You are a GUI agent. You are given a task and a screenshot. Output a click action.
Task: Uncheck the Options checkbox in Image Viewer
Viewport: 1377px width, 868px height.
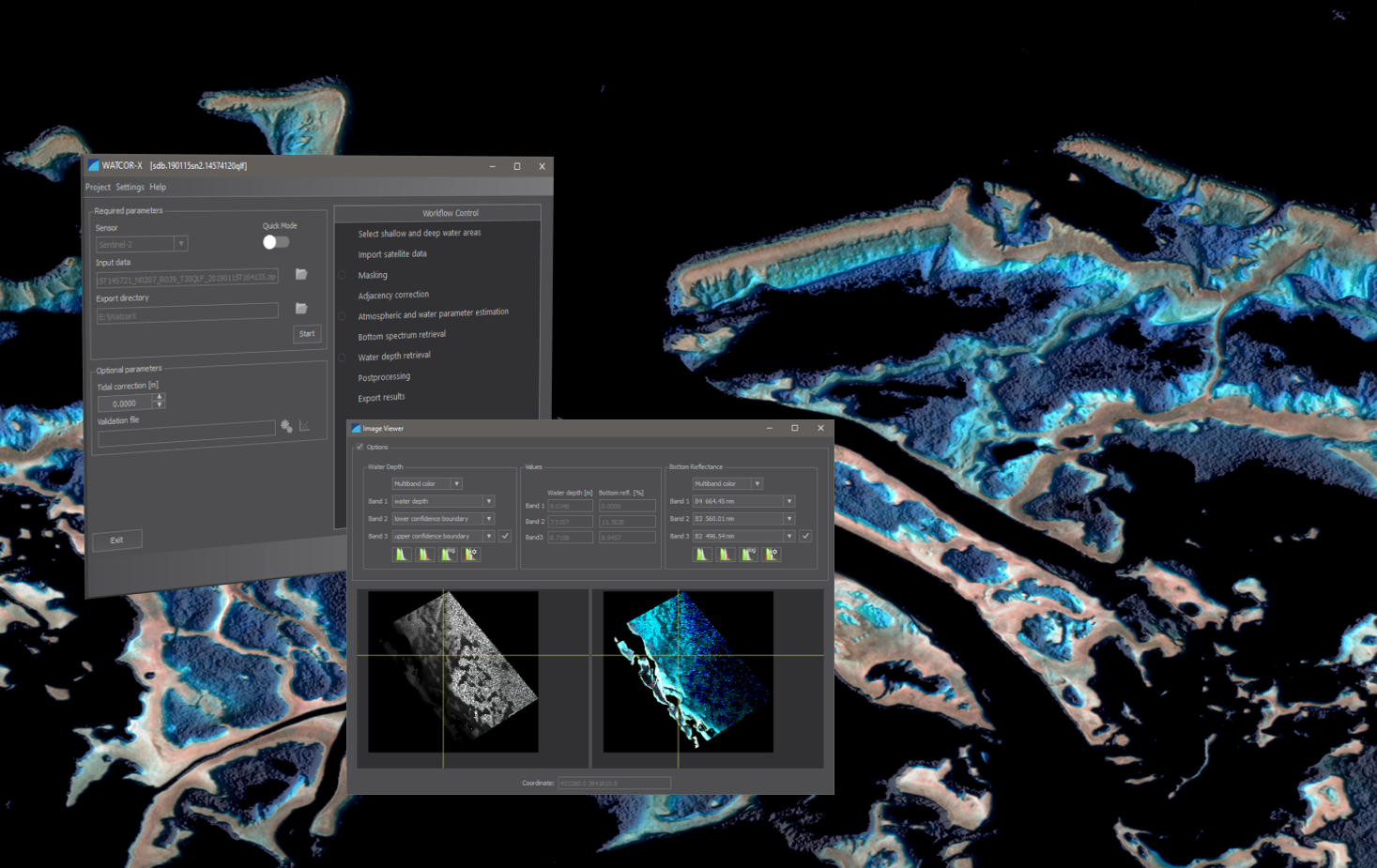click(x=360, y=447)
